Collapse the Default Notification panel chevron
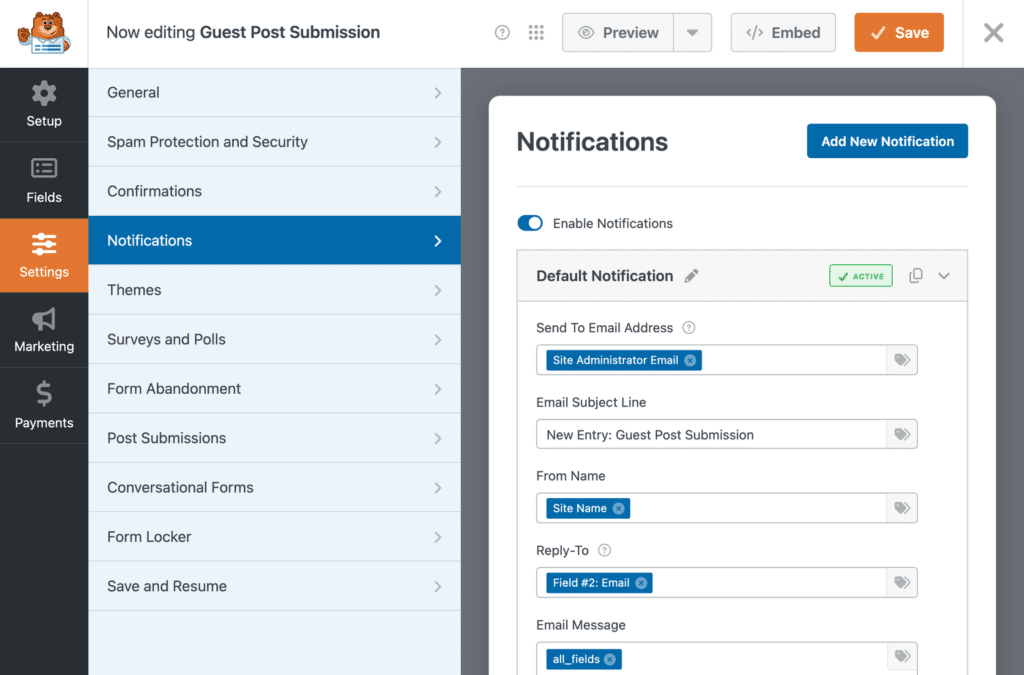1024x675 pixels. (944, 275)
